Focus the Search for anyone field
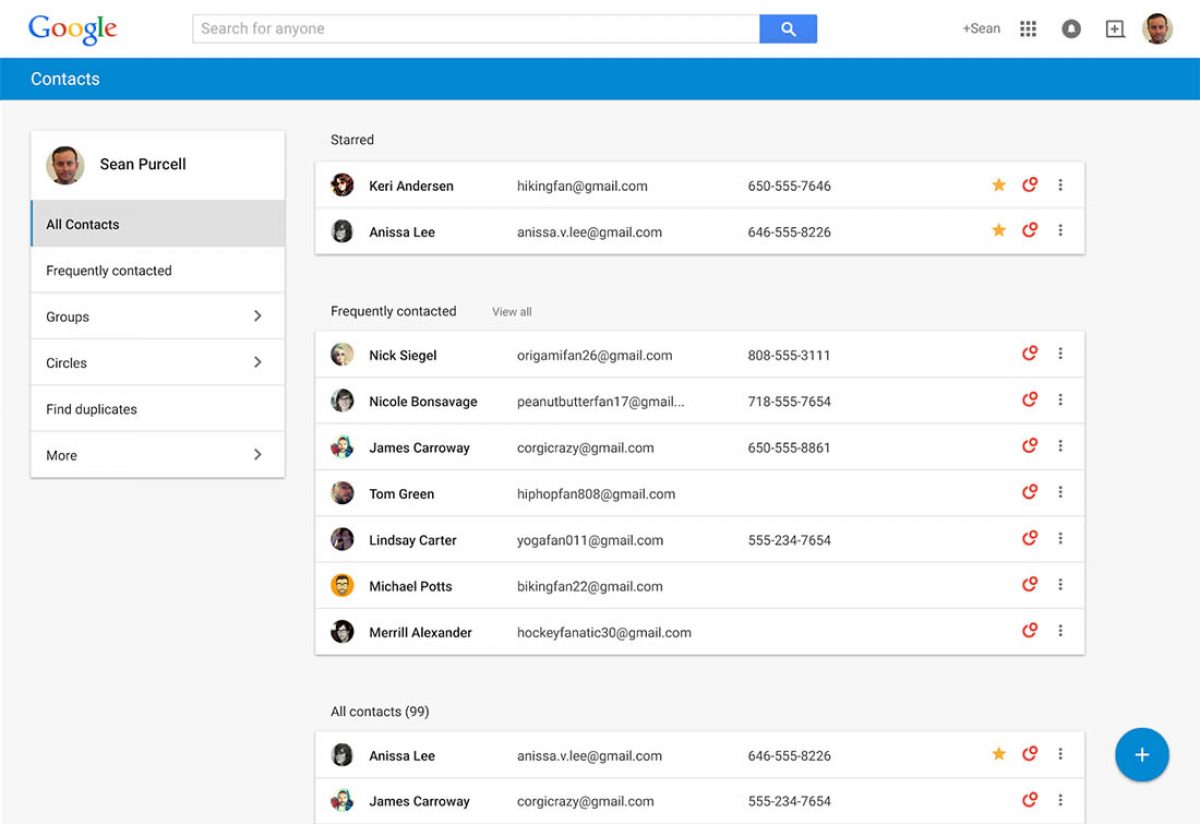The width and height of the screenshot is (1200, 824). point(475,29)
